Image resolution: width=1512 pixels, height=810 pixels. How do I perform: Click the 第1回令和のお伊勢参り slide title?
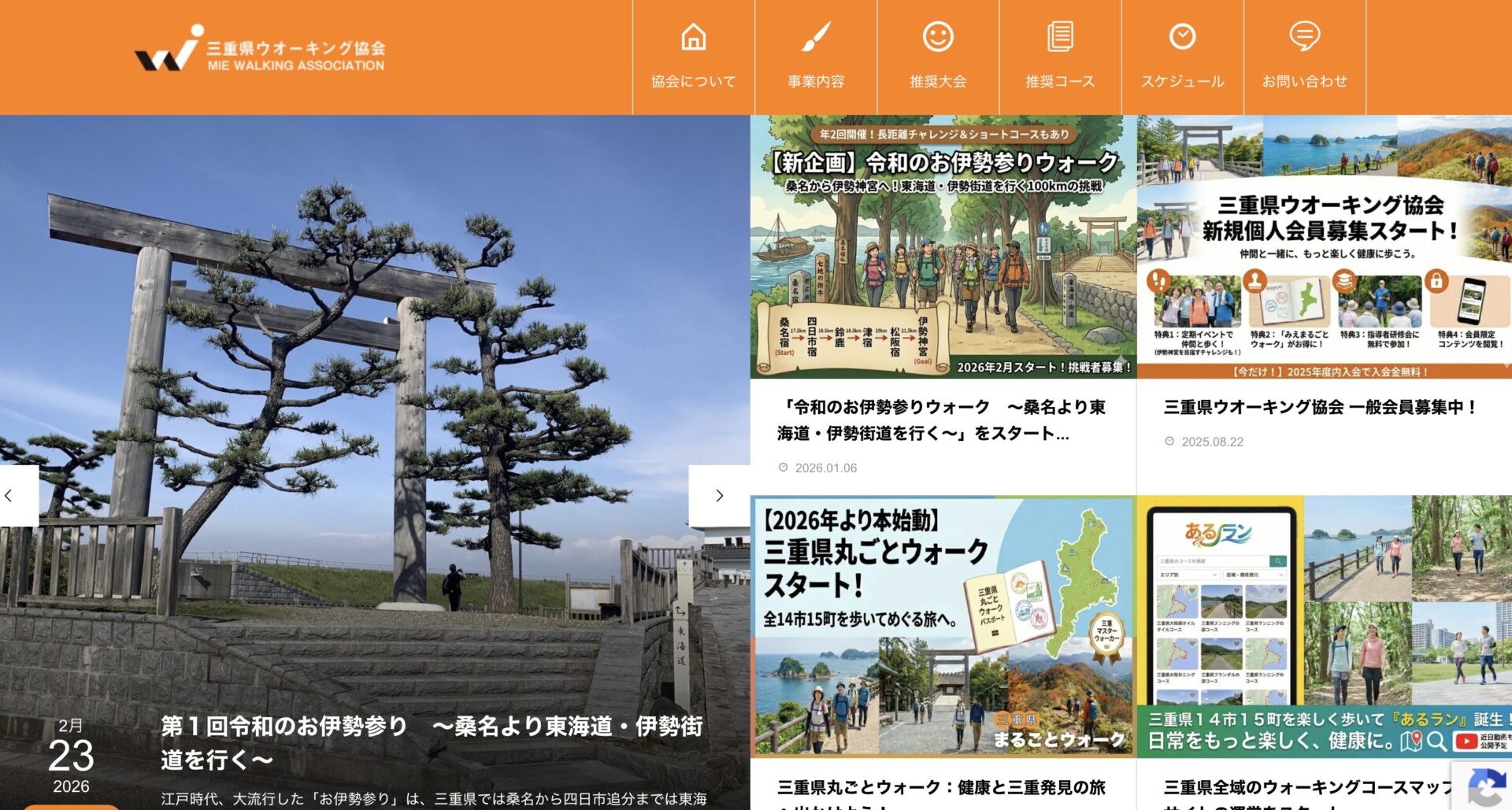tap(432, 742)
